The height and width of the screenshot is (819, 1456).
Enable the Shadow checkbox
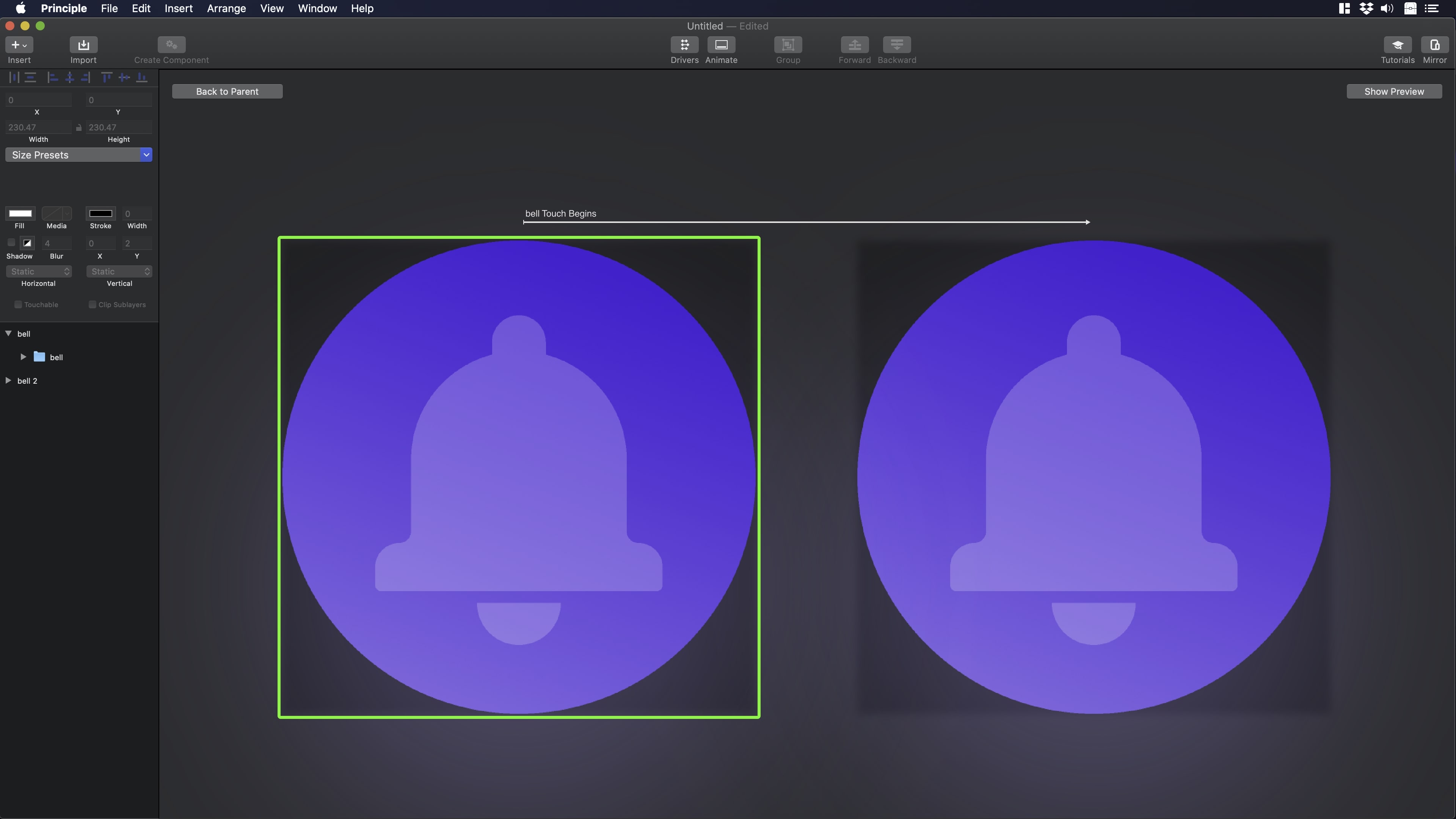[x=11, y=243]
